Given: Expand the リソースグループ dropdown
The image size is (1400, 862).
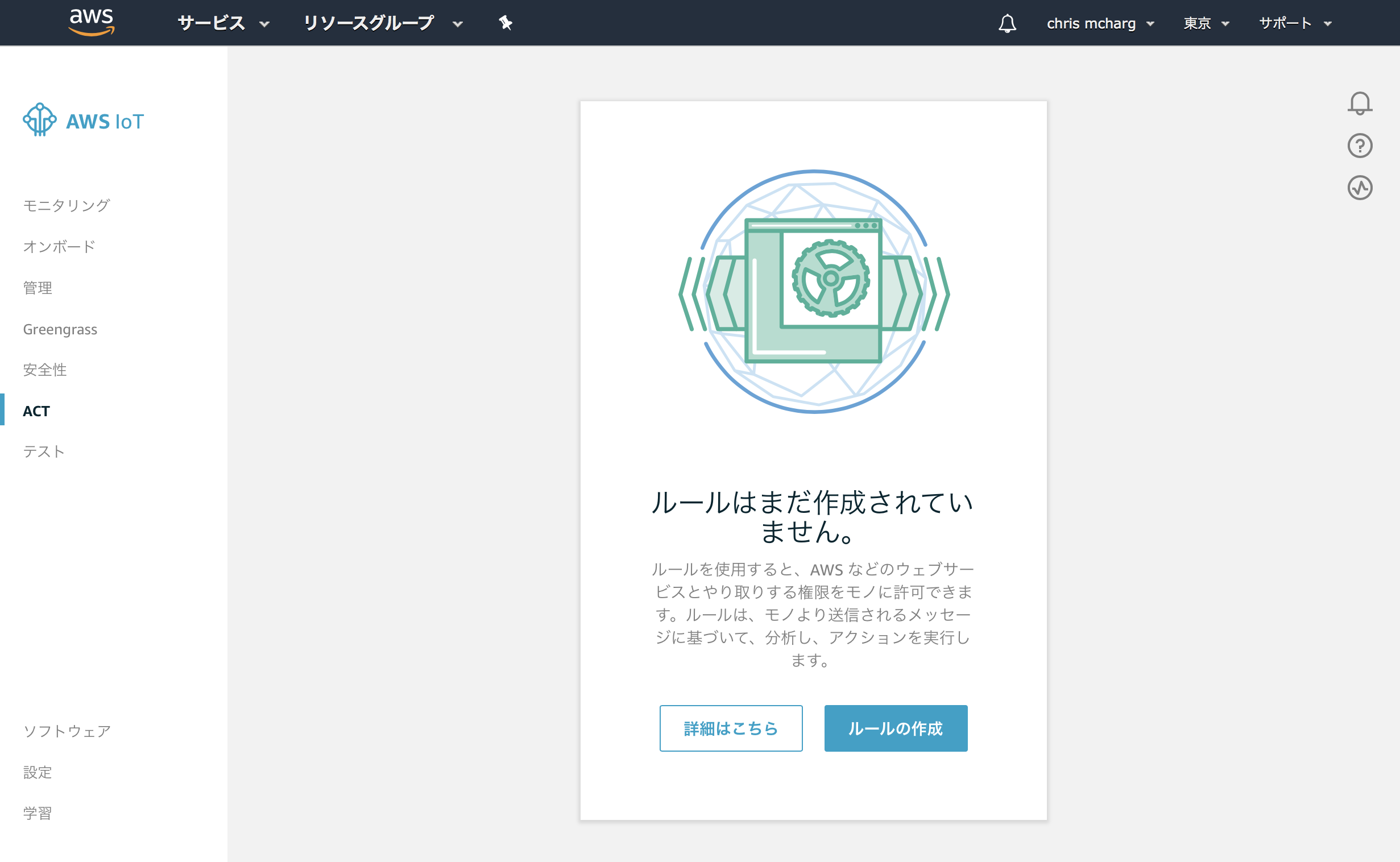Looking at the screenshot, I should [382, 23].
